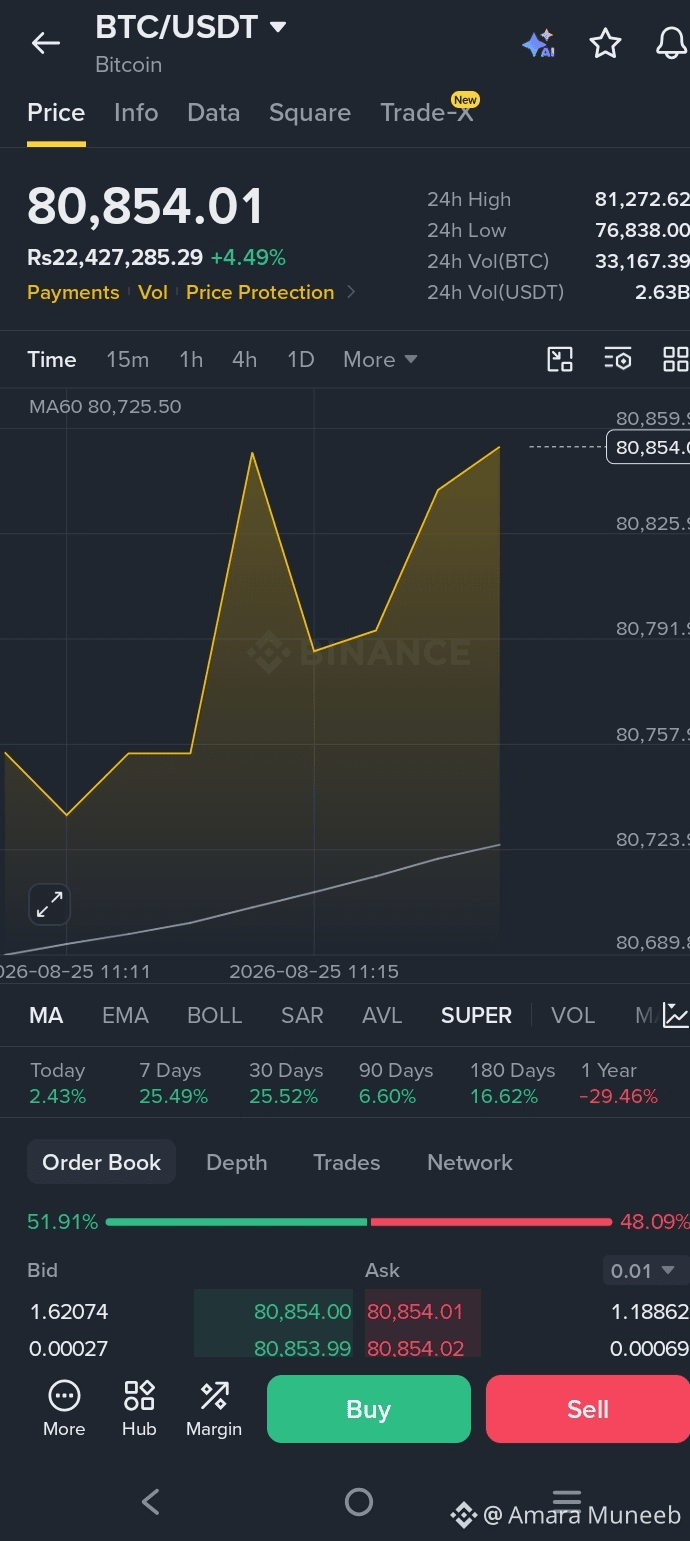Open the Price Protection link
The height and width of the screenshot is (1541, 690).
[x=260, y=292]
